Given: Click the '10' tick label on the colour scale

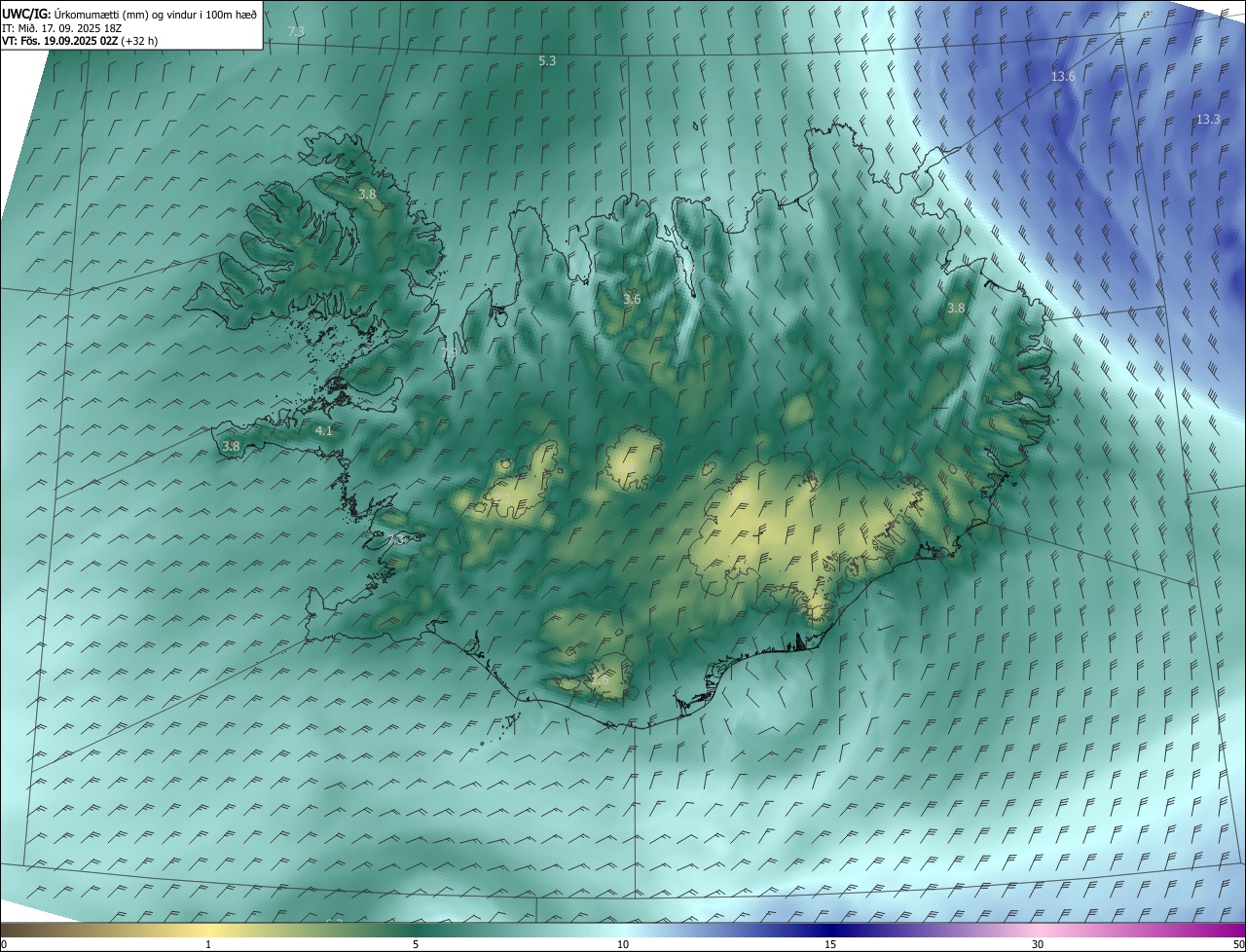Looking at the screenshot, I should coord(623,945).
